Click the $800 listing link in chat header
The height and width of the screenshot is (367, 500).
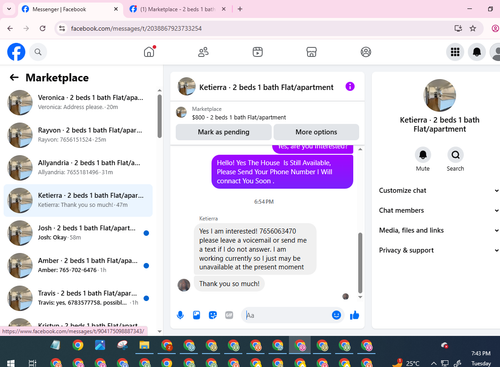point(239,117)
